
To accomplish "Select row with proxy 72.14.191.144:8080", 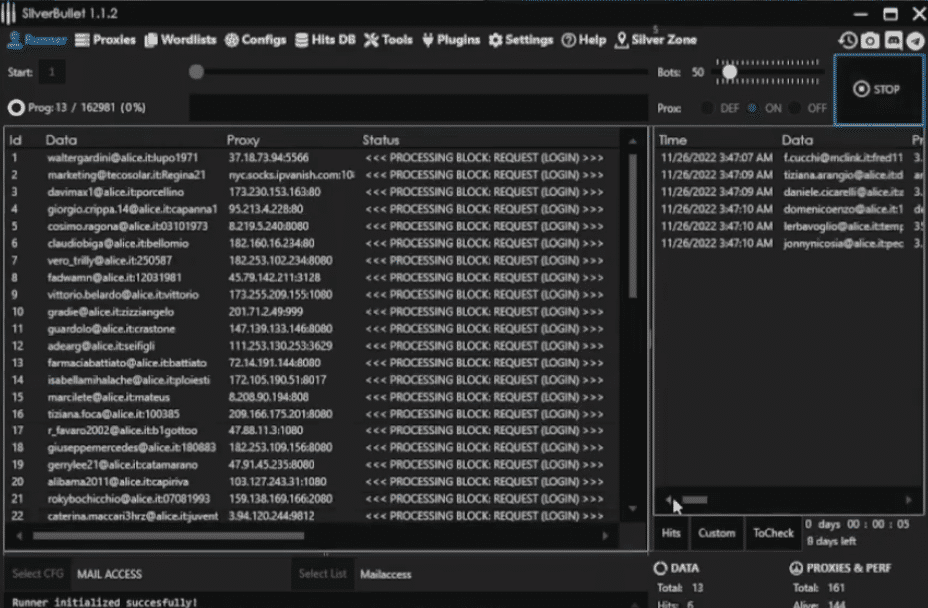I will click(312, 363).
